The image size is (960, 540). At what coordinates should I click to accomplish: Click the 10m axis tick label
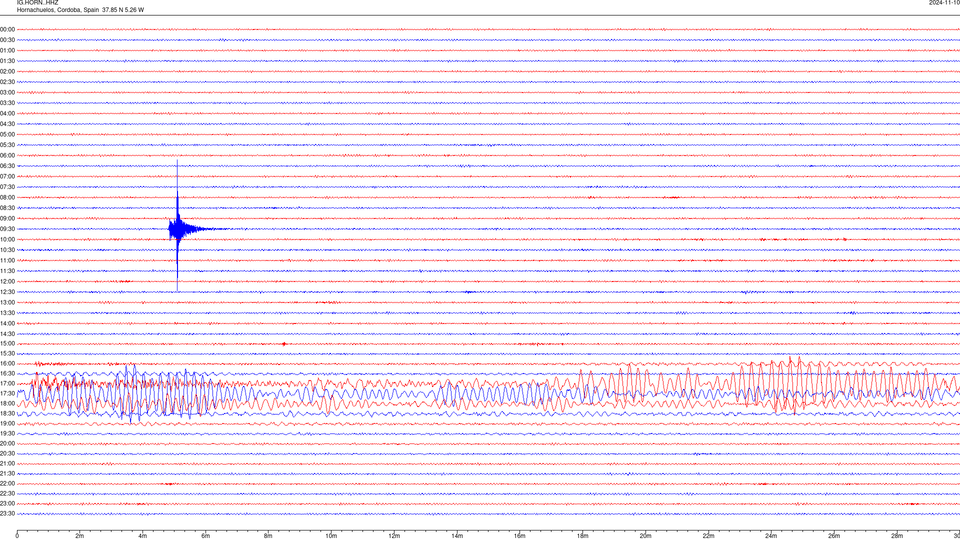(x=331, y=536)
